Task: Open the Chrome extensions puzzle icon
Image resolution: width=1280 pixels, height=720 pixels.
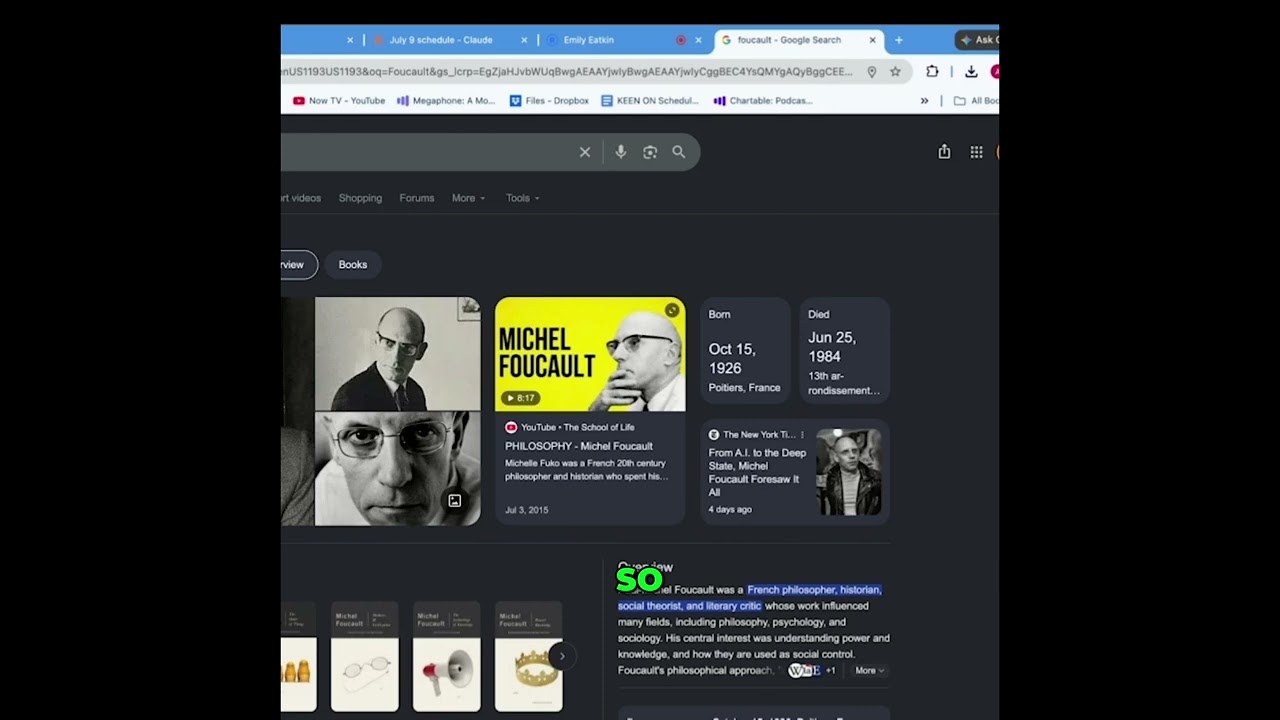Action: (x=932, y=72)
